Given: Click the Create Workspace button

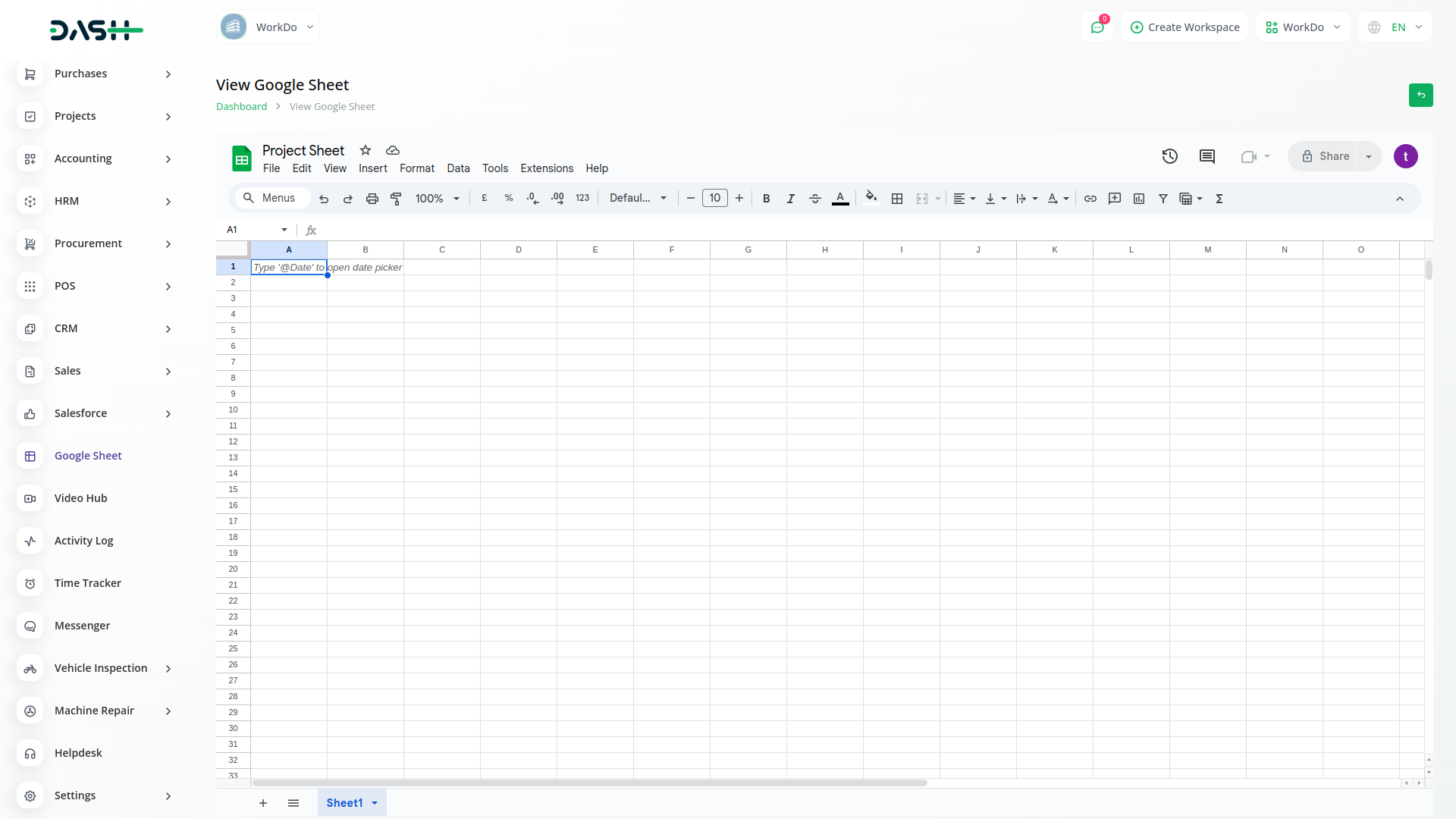Looking at the screenshot, I should point(1185,27).
